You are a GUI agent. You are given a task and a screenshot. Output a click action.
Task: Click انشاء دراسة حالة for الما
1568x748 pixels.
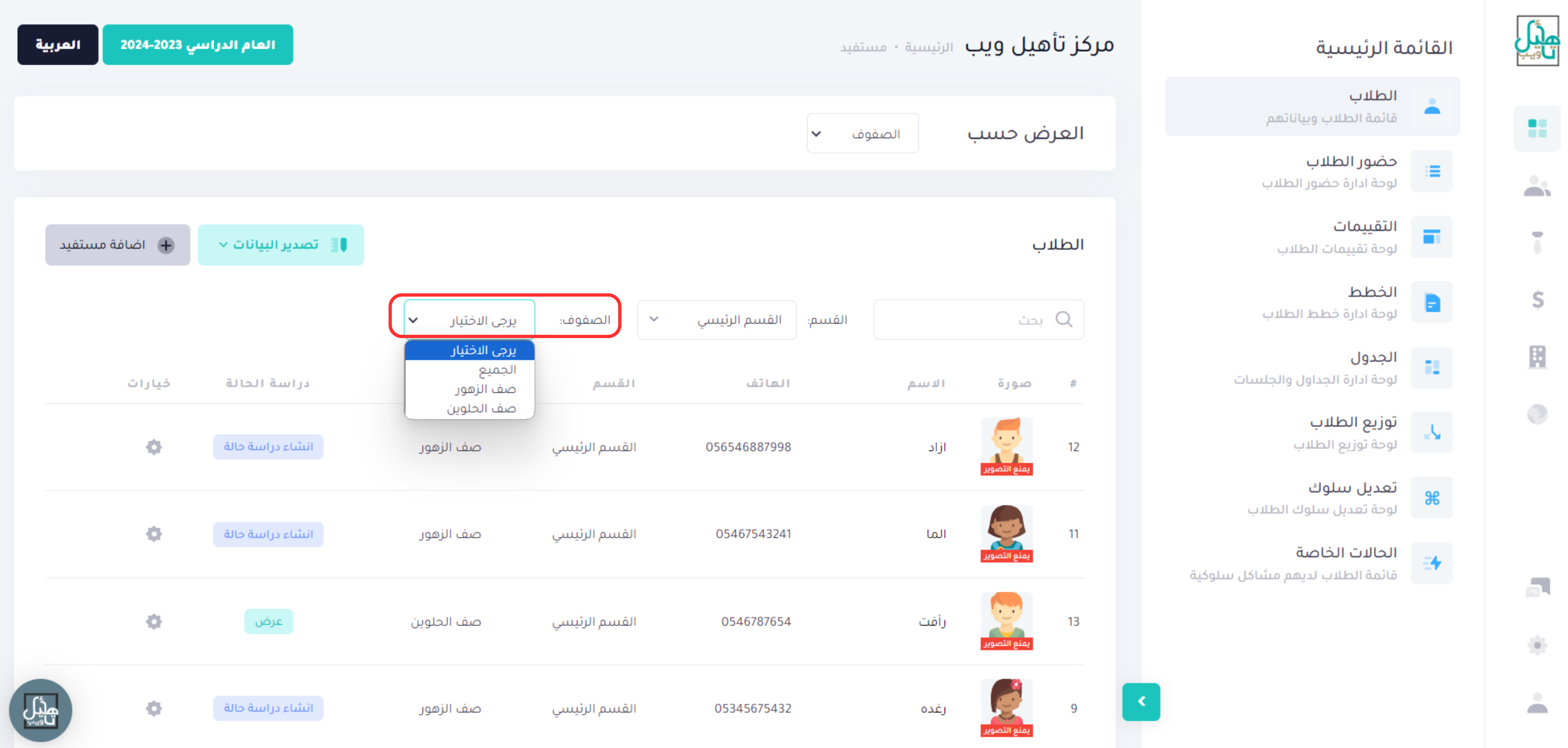coord(268,534)
